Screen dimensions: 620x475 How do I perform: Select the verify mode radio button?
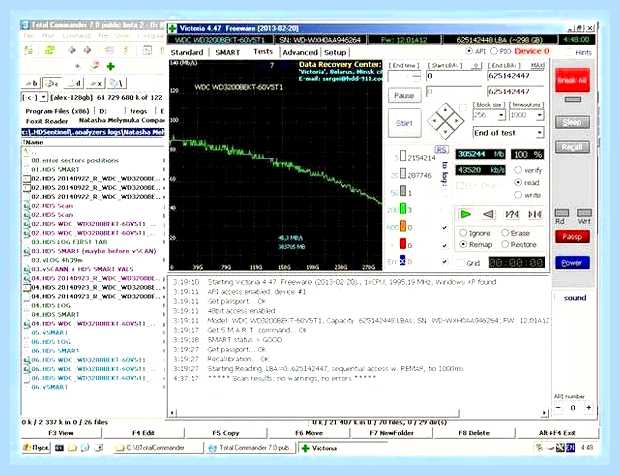point(518,170)
